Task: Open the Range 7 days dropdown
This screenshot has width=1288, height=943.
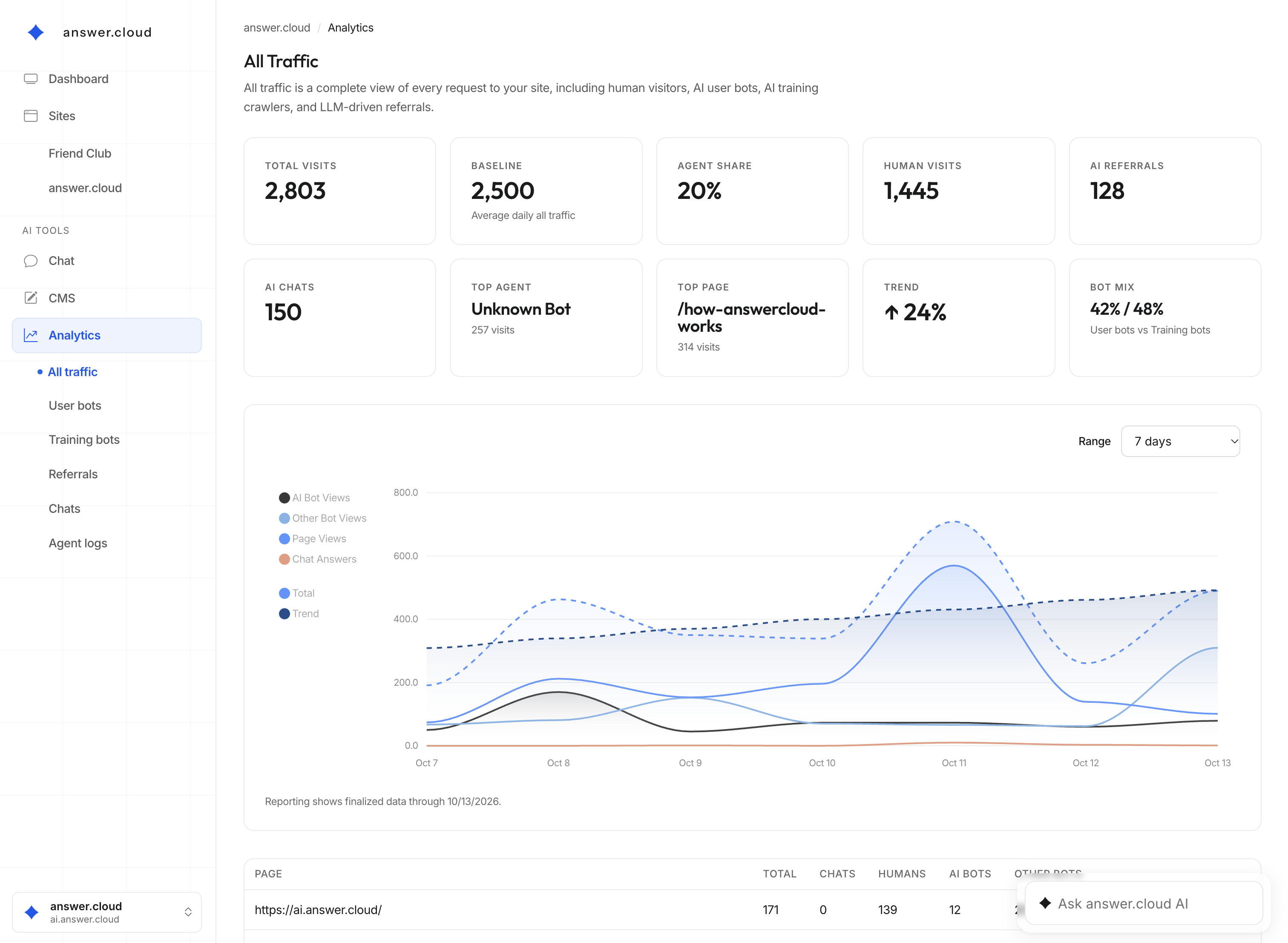Action: 1180,441
